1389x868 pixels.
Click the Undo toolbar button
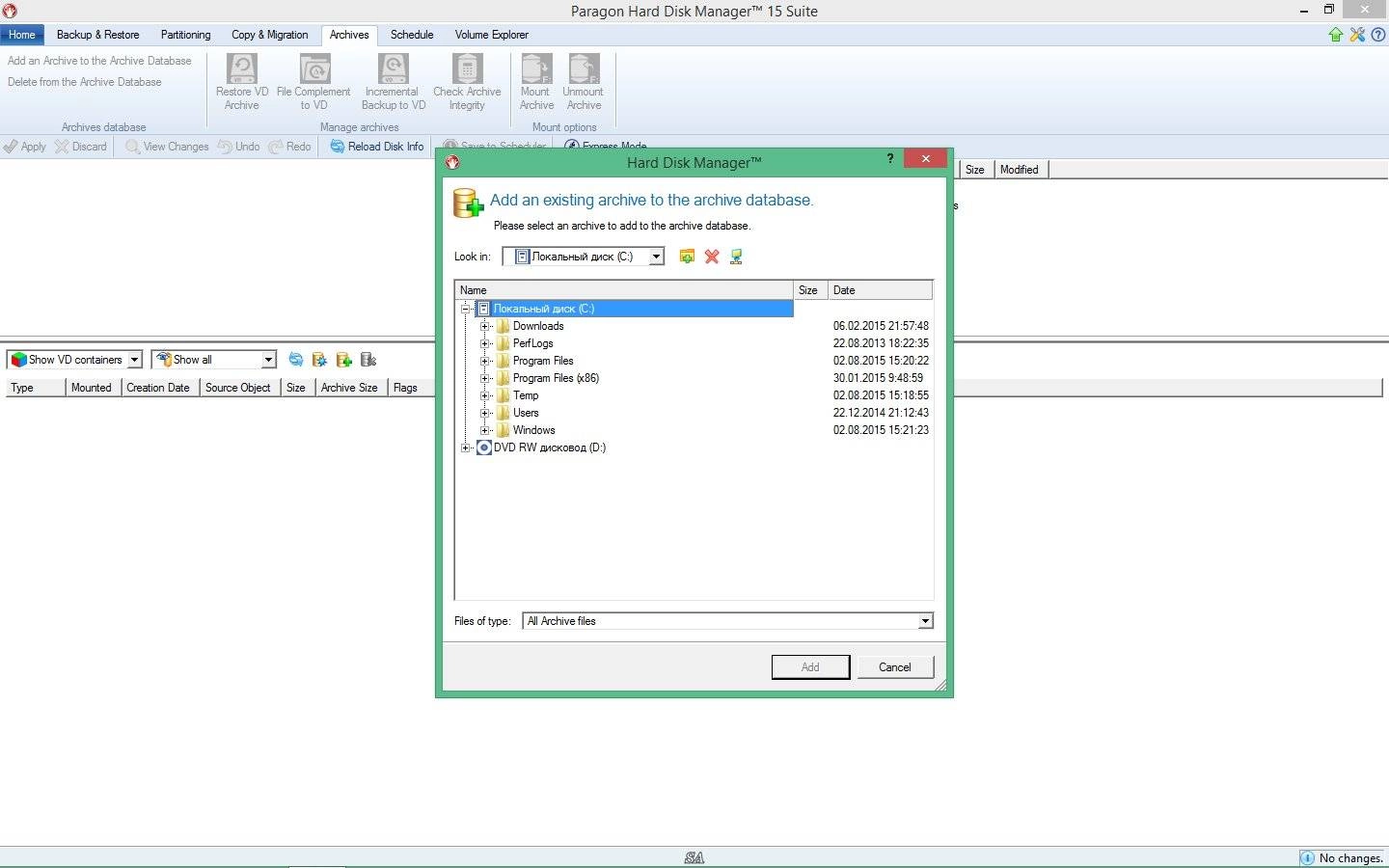coord(238,147)
